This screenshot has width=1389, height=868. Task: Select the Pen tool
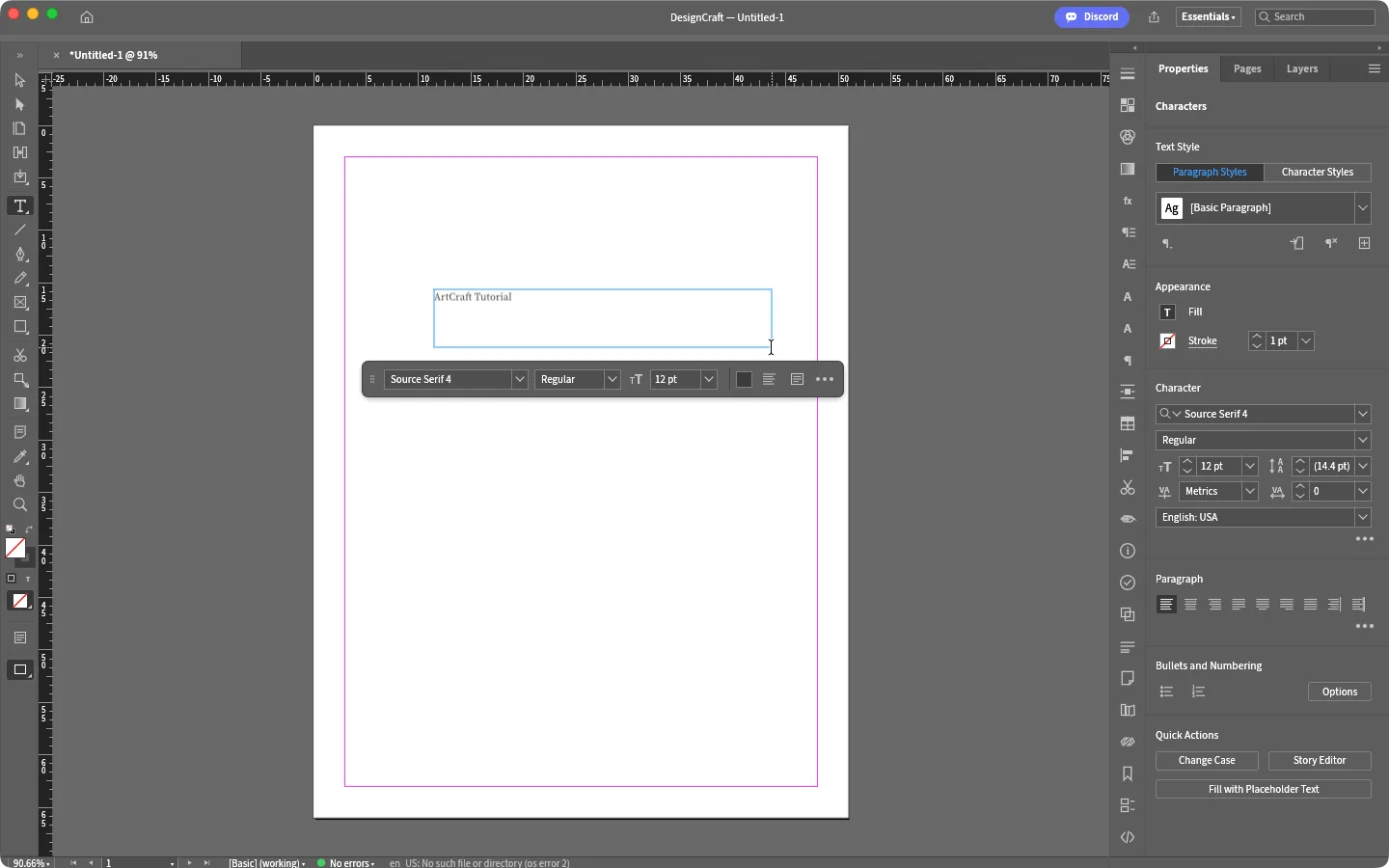[x=20, y=255]
